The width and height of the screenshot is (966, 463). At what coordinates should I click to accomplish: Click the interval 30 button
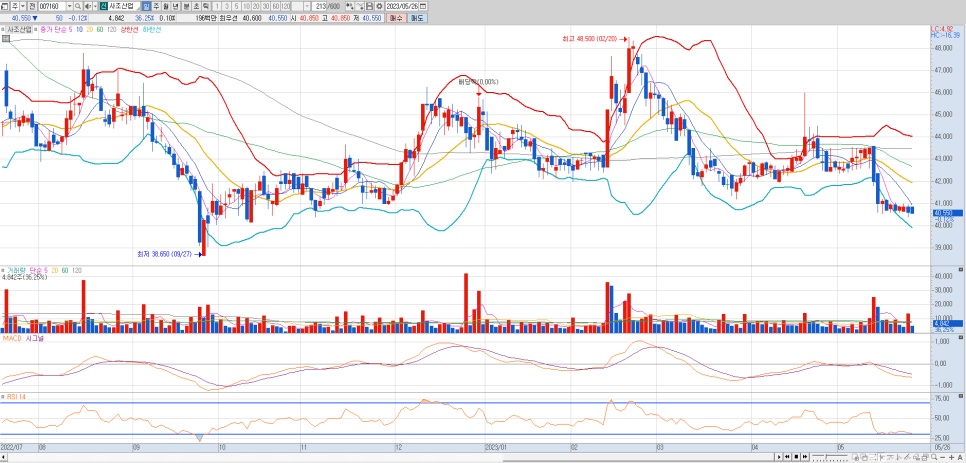(266, 6)
